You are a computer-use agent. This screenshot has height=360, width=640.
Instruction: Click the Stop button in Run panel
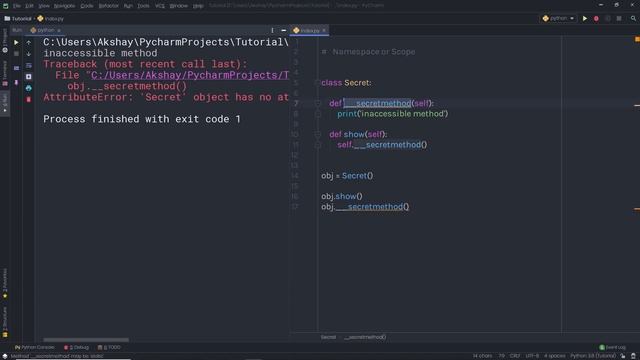click(x=16, y=54)
